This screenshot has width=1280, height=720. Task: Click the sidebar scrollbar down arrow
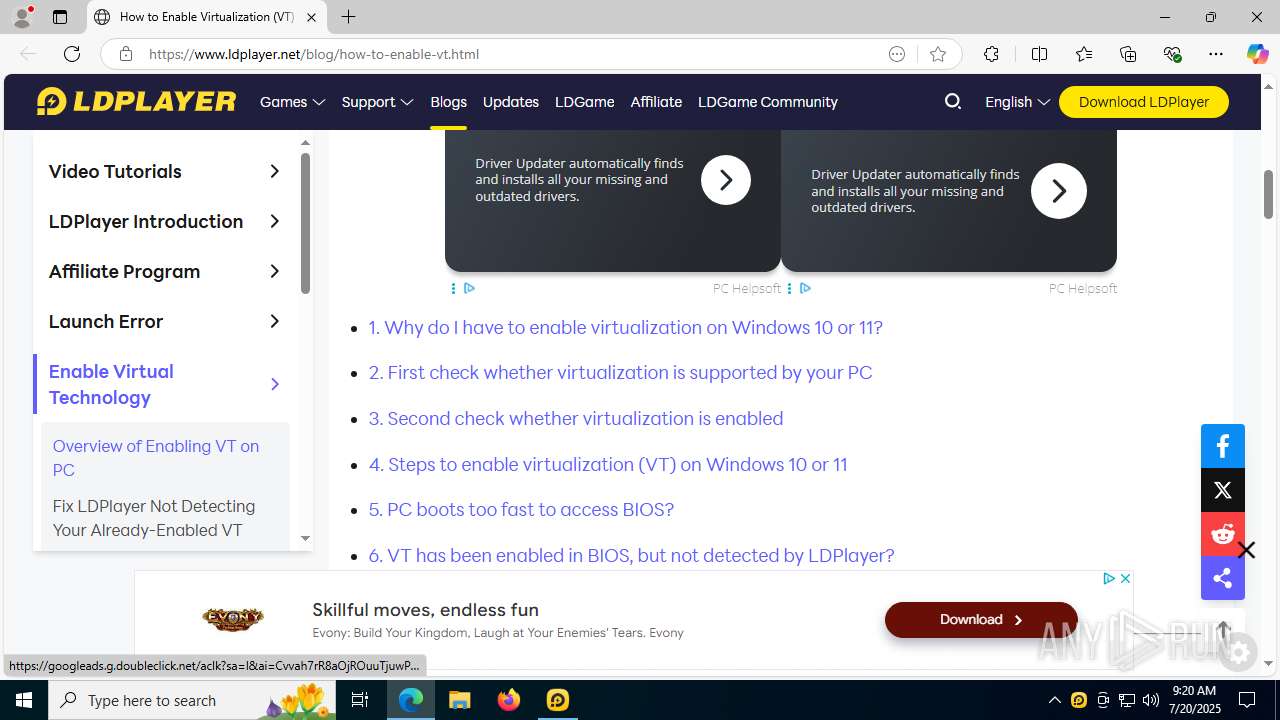point(306,539)
